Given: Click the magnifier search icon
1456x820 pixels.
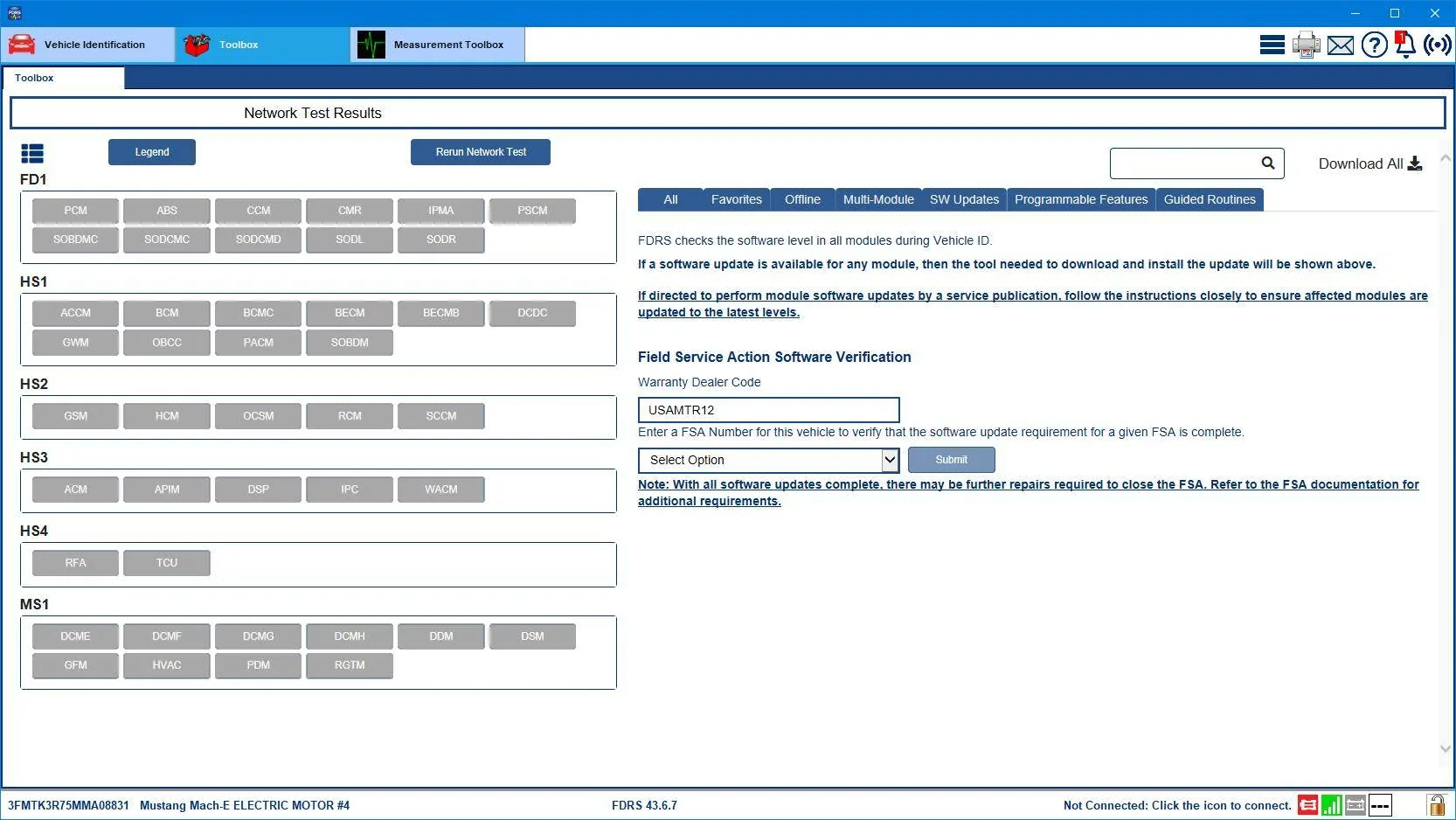Looking at the screenshot, I should (1268, 163).
